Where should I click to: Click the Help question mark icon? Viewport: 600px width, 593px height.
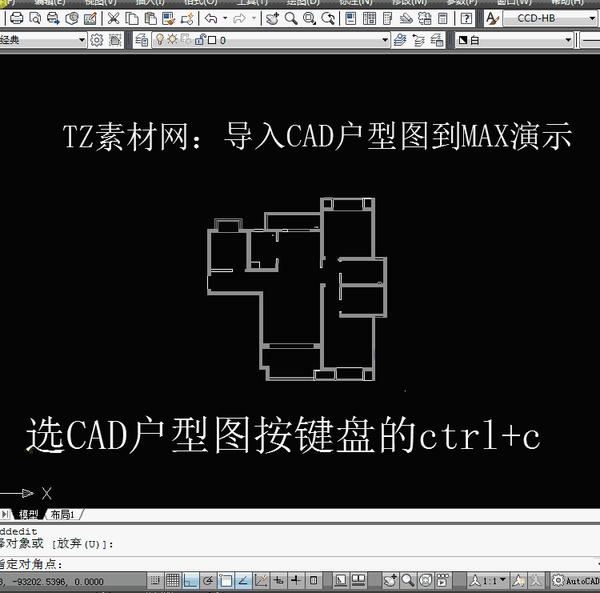click(466, 18)
